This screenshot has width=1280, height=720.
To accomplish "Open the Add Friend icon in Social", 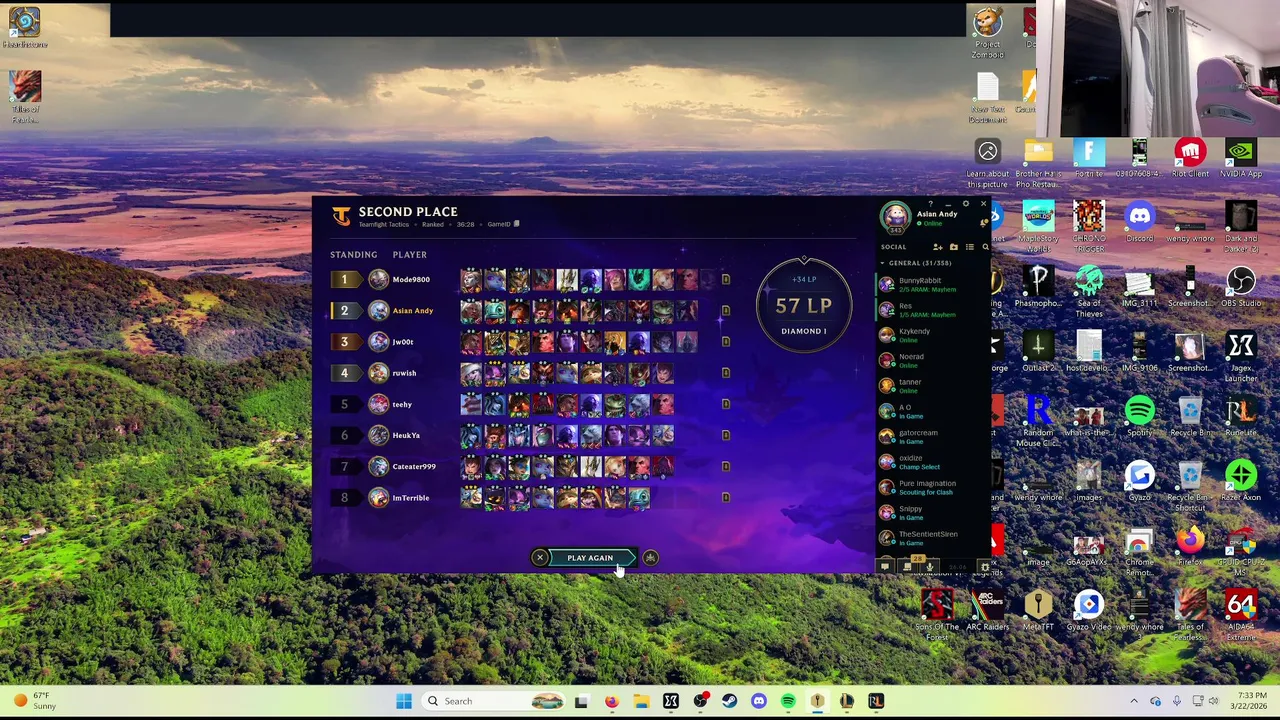I will coord(938,247).
